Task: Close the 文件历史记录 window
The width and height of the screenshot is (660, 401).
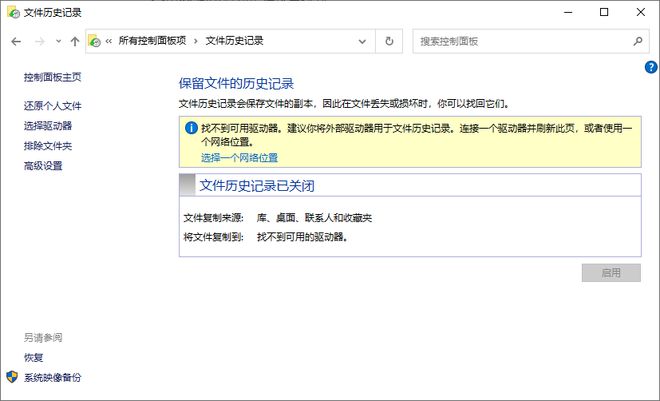Action: pos(641,12)
